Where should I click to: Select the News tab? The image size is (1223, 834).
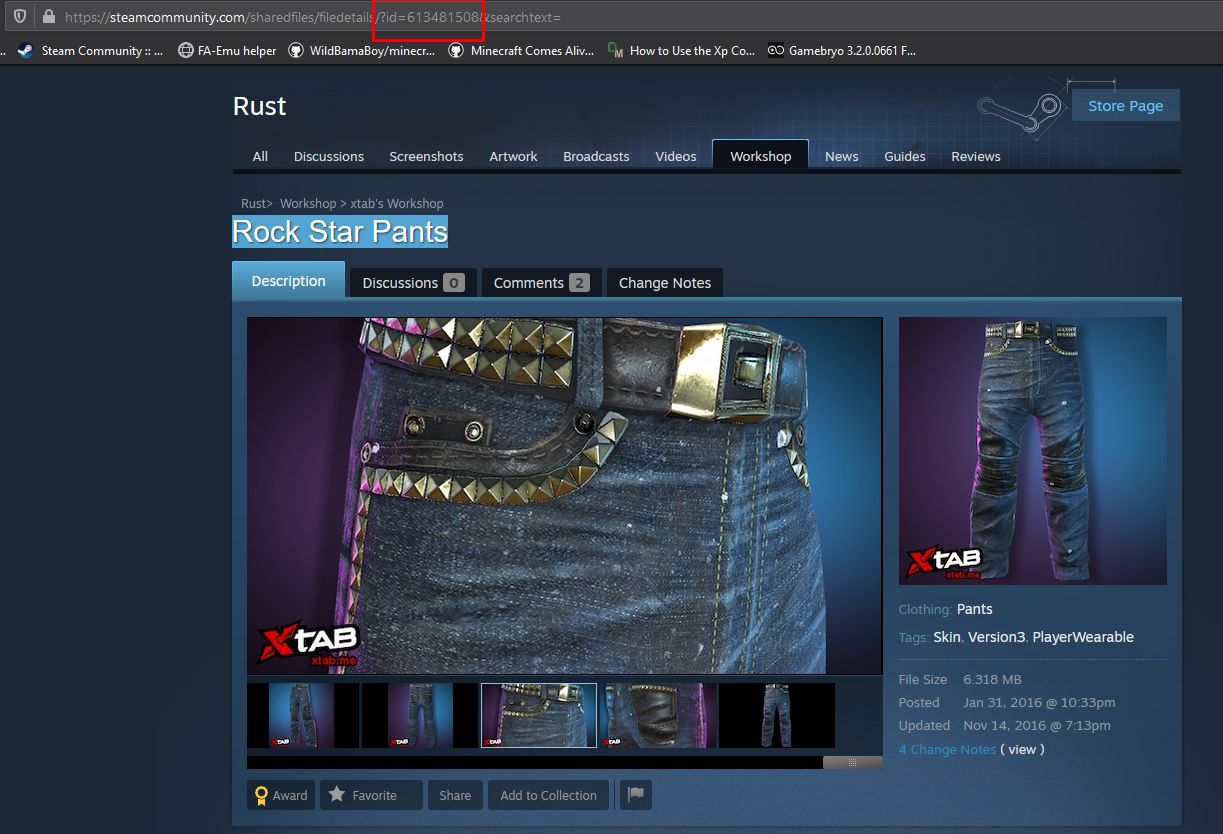click(841, 156)
